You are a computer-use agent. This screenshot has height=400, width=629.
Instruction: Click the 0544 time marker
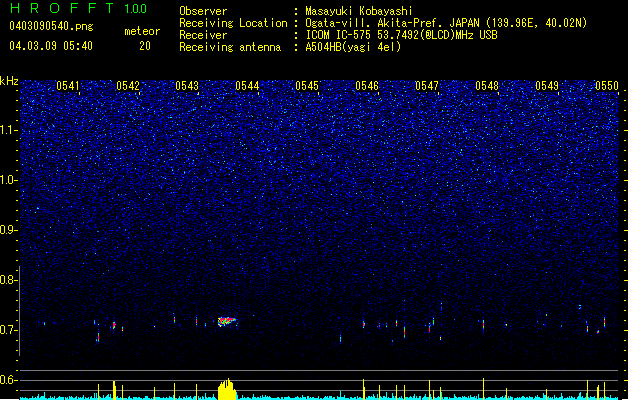pyautogui.click(x=247, y=86)
